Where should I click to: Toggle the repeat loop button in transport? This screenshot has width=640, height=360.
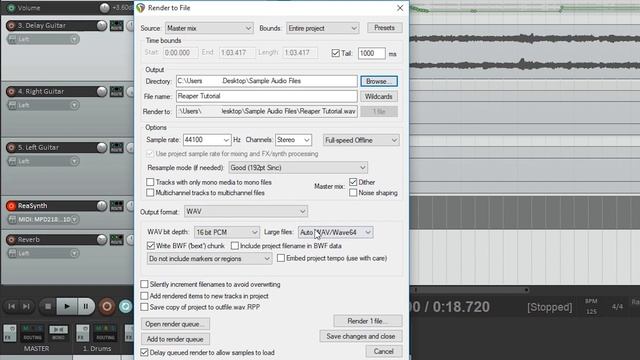coord(125,306)
